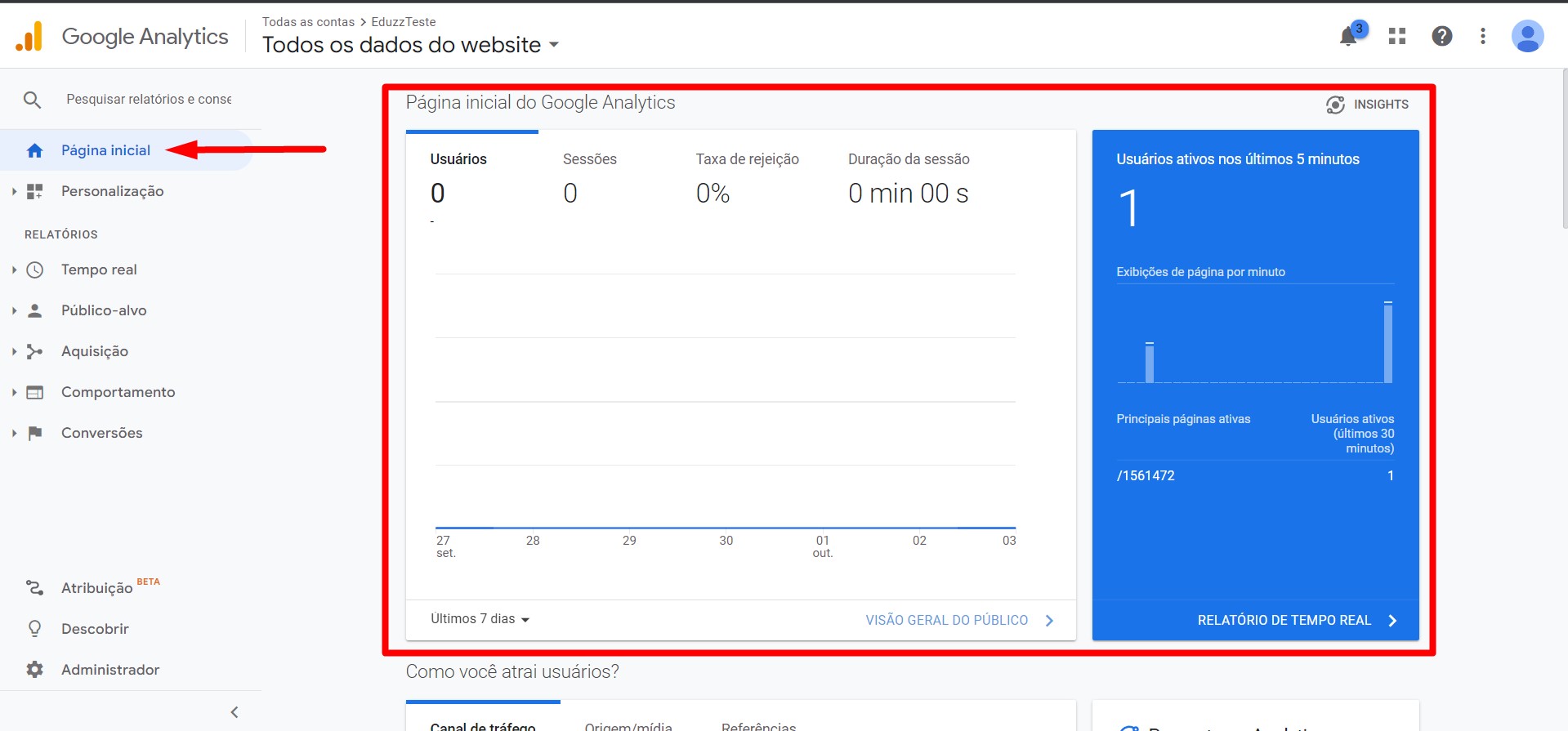
Task: Open the RELATÓRIO DE TEMPO REAL link
Action: pyautogui.click(x=1297, y=621)
